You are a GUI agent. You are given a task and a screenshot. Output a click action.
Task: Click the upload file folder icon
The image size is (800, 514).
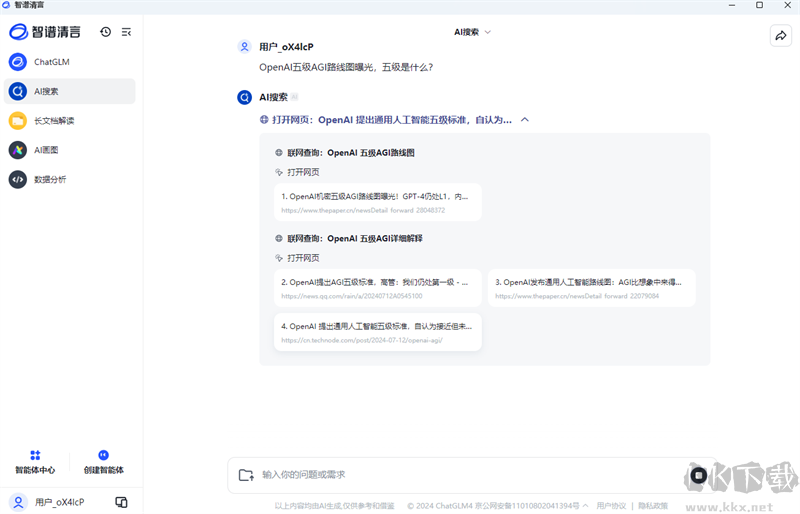pos(246,475)
